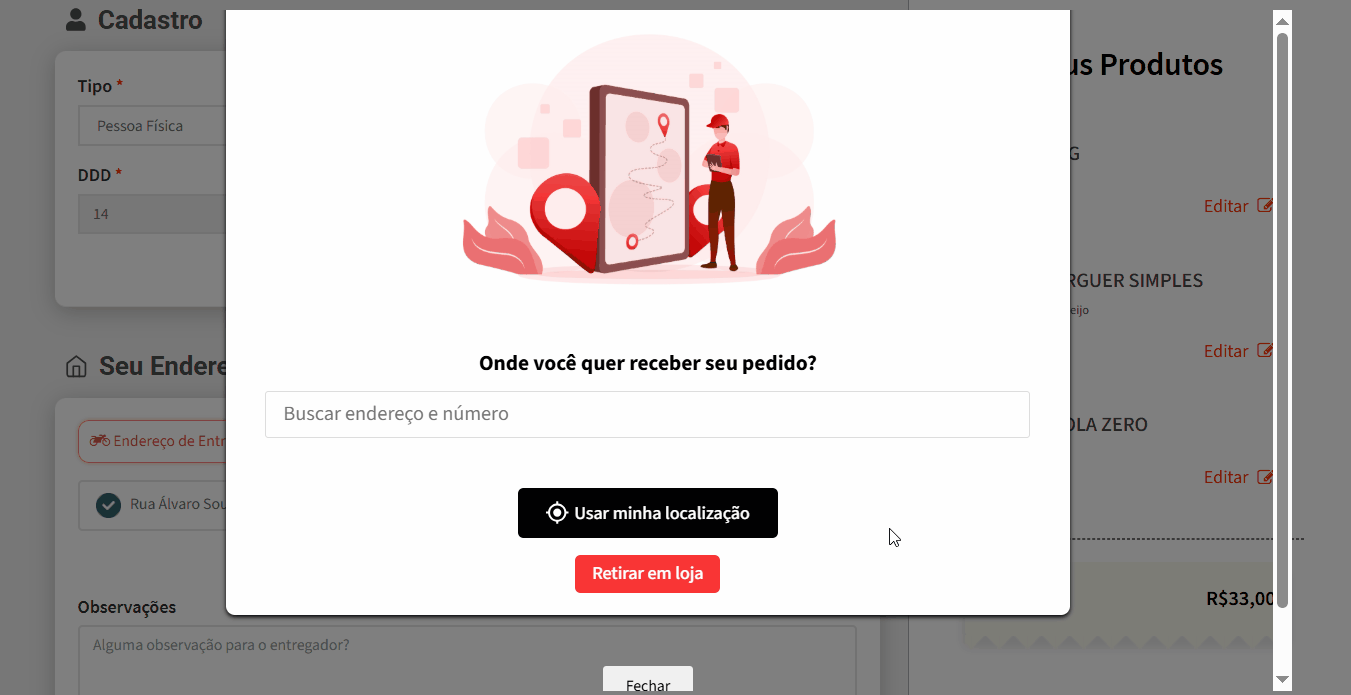Click the red Retirar em loja button

tap(647, 574)
